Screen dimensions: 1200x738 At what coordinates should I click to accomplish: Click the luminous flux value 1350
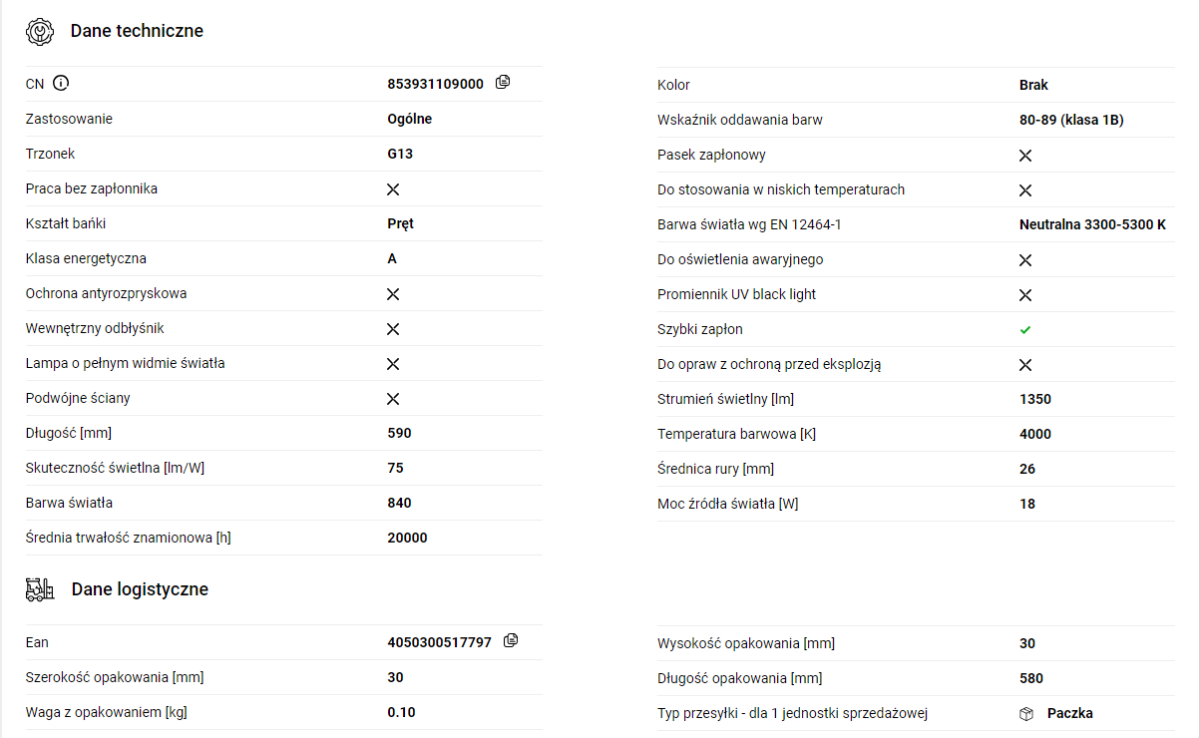click(1035, 399)
